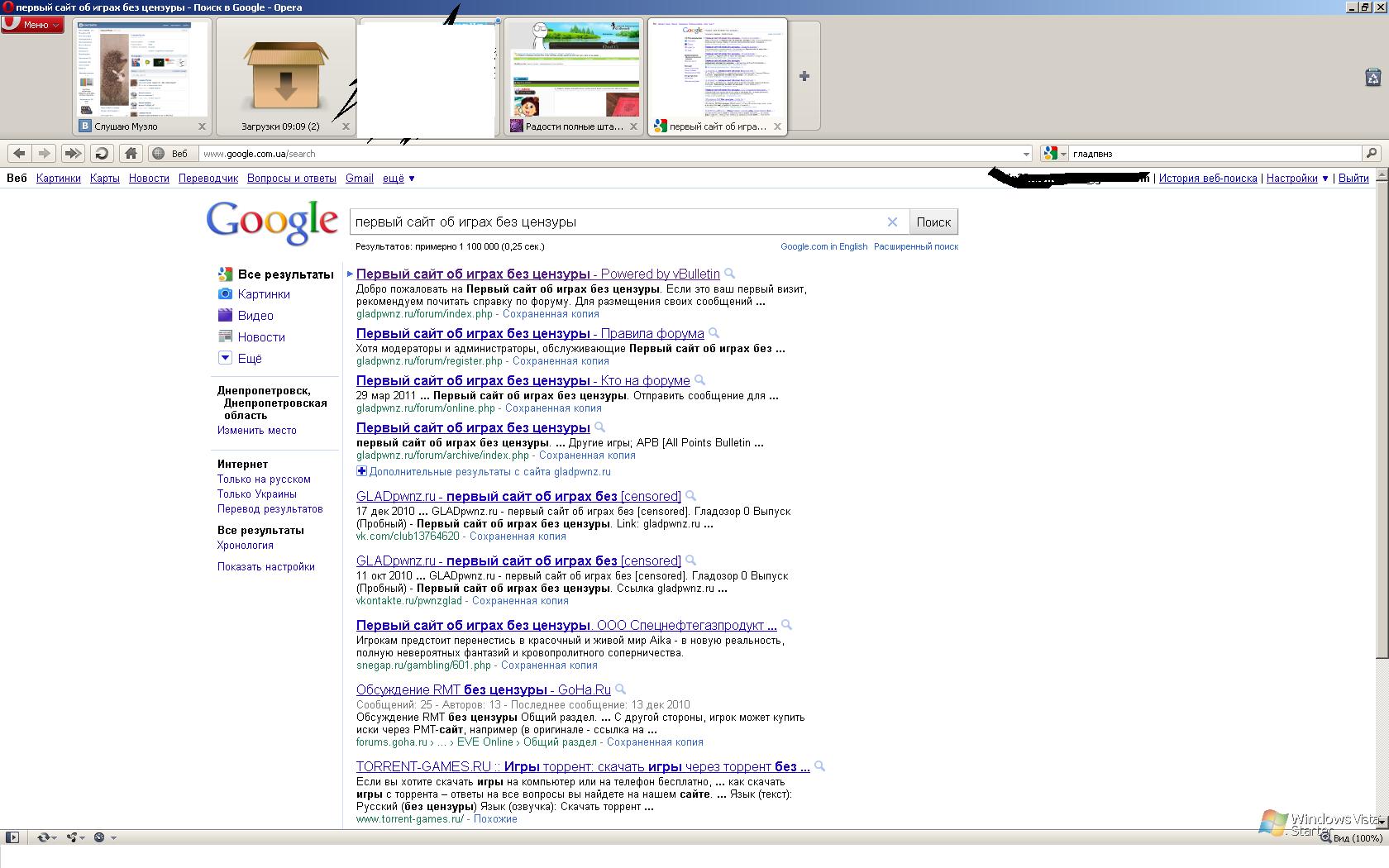
Task: Open Gmail in Google top navigation
Action: pyautogui.click(x=360, y=178)
